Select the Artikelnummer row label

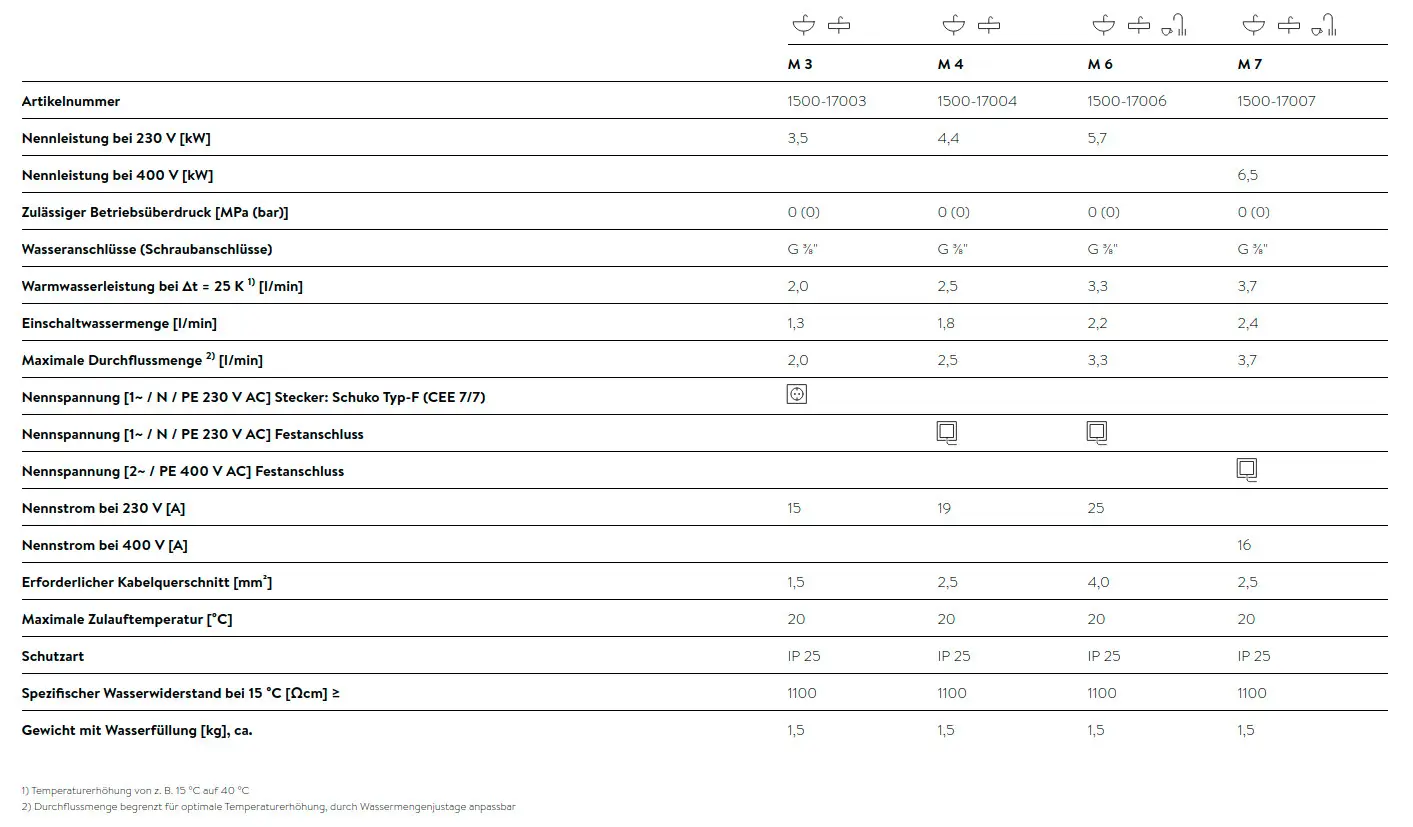[71, 101]
